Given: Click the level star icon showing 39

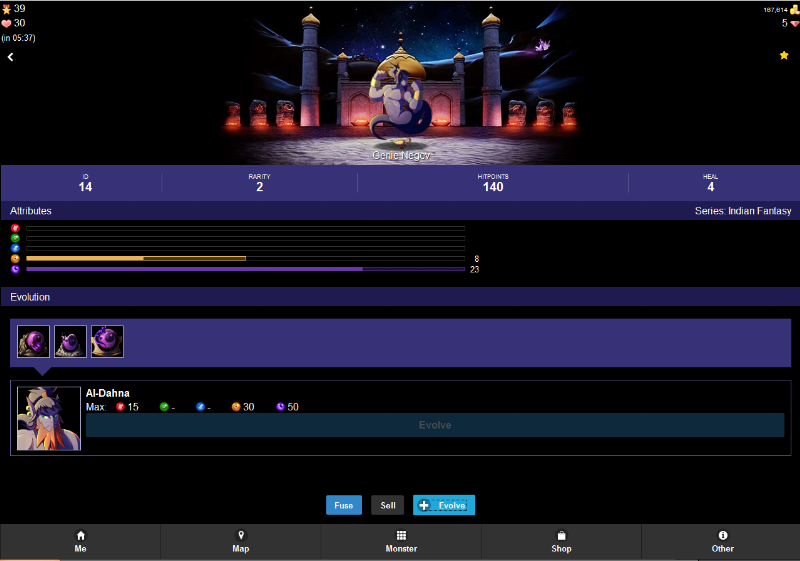Looking at the screenshot, I should coord(6,9).
